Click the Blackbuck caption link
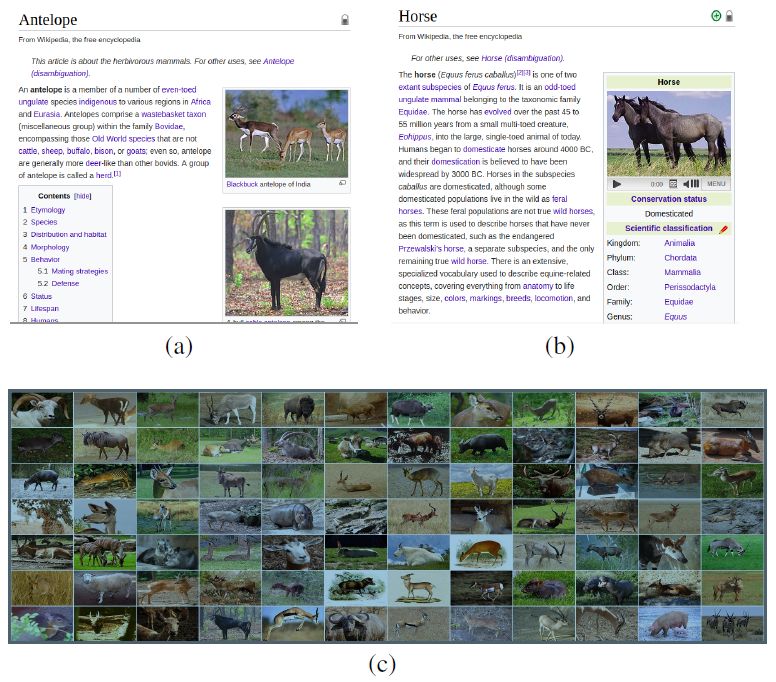 pos(242,184)
